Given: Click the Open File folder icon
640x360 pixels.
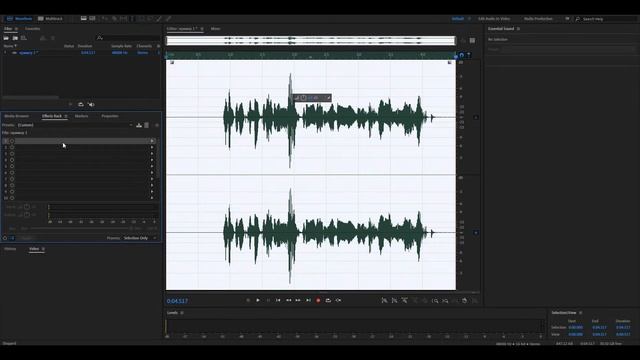Looking at the screenshot, I should (6, 38).
